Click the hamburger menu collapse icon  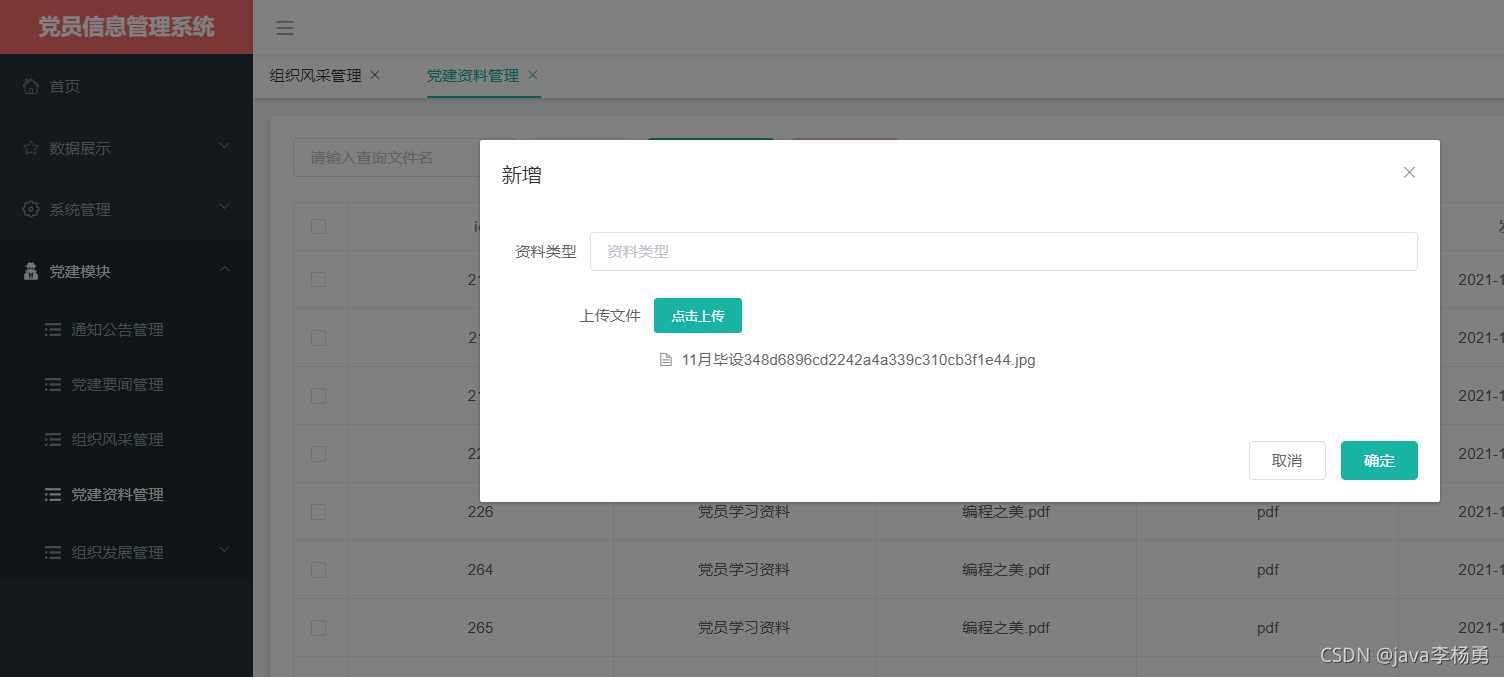tap(285, 28)
